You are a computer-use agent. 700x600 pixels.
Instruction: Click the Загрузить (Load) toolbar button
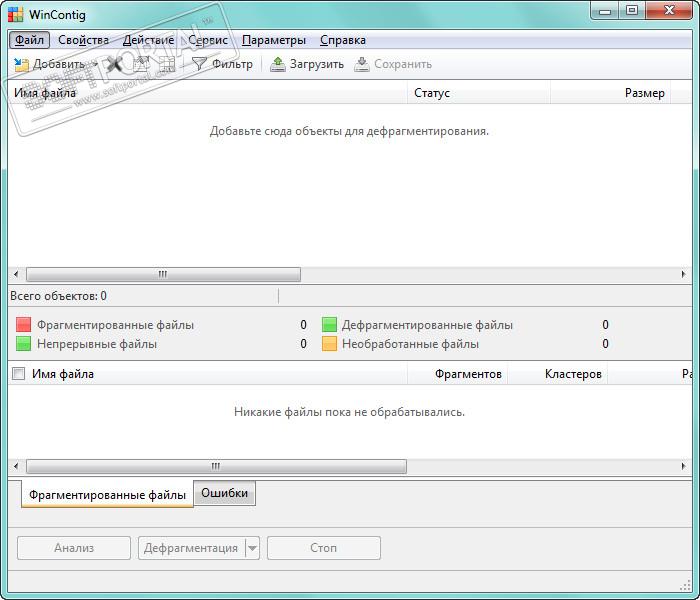[x=307, y=64]
